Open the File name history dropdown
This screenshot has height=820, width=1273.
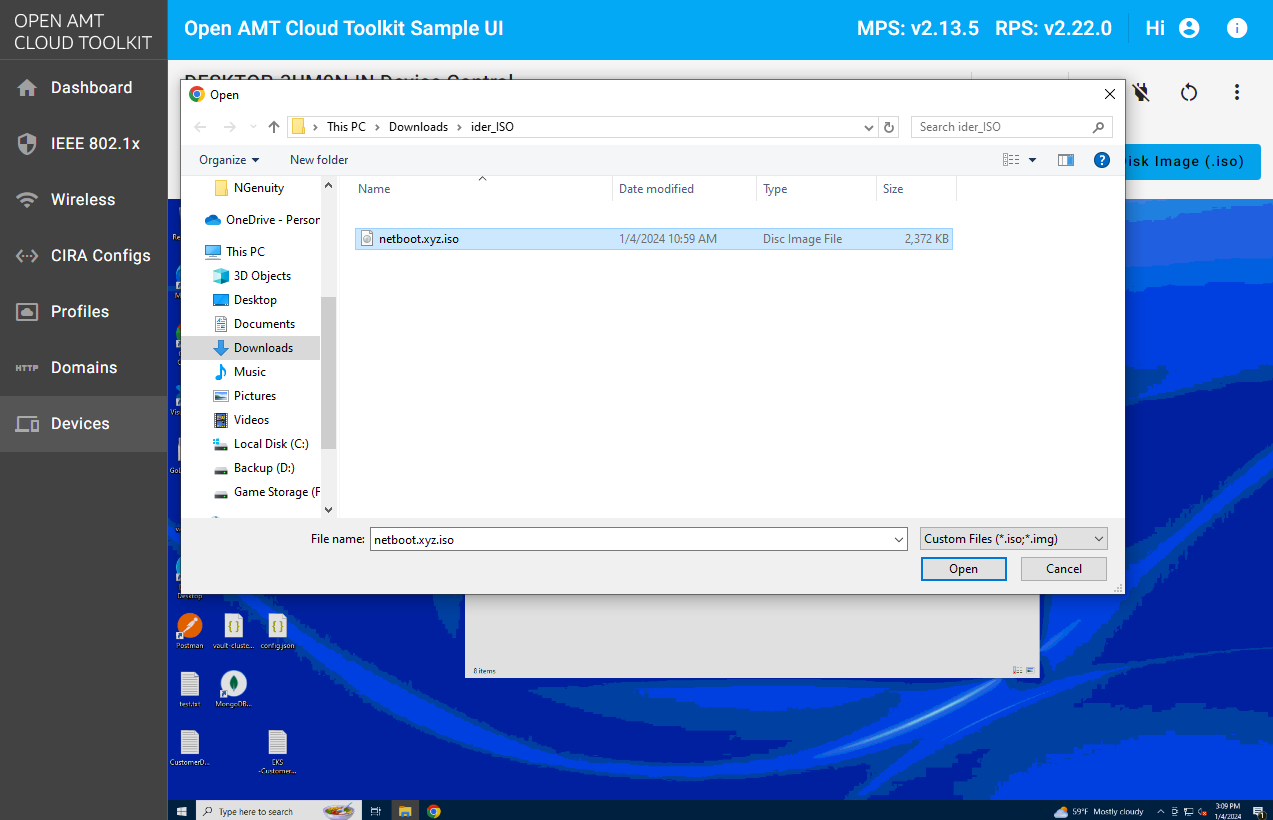click(898, 539)
